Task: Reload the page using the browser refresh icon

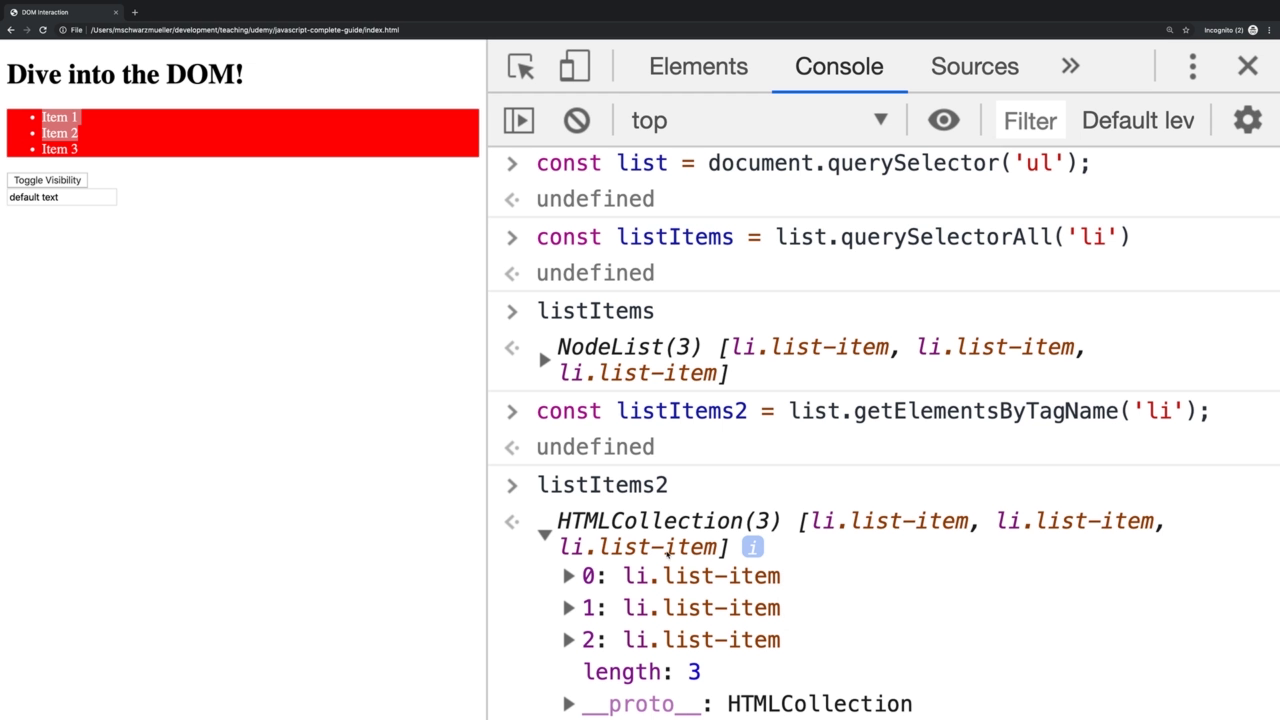Action: tap(43, 30)
